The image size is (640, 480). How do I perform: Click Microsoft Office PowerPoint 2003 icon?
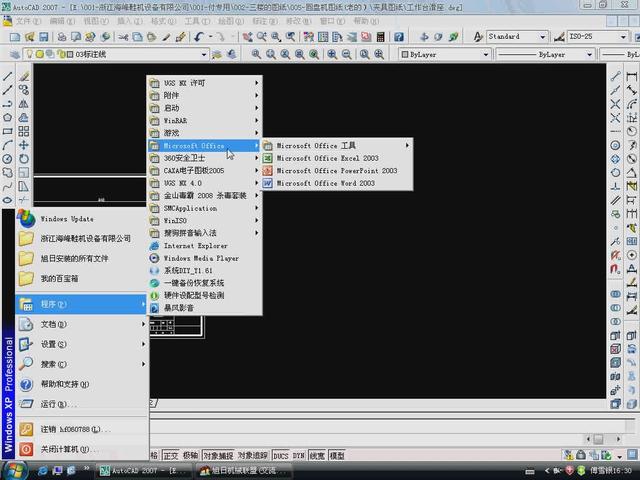267,171
